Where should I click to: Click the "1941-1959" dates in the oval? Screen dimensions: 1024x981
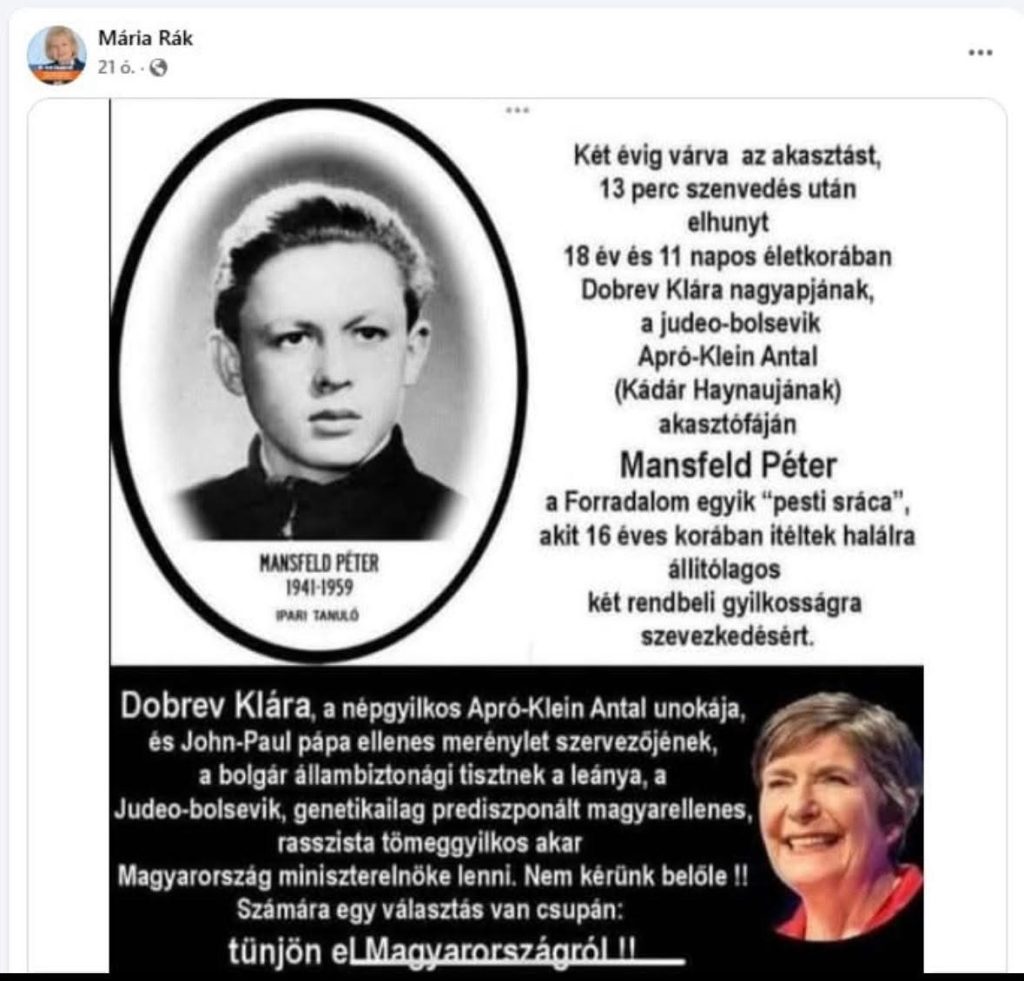click(x=319, y=588)
